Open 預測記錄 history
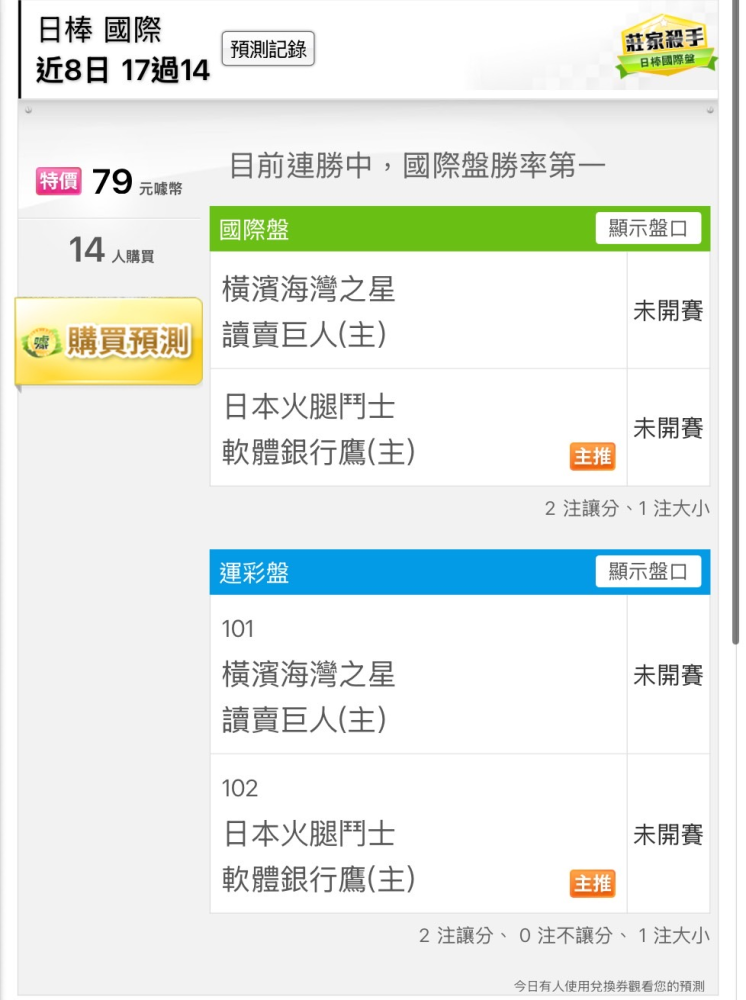The width and height of the screenshot is (746, 1000). pyautogui.click(x=268, y=48)
